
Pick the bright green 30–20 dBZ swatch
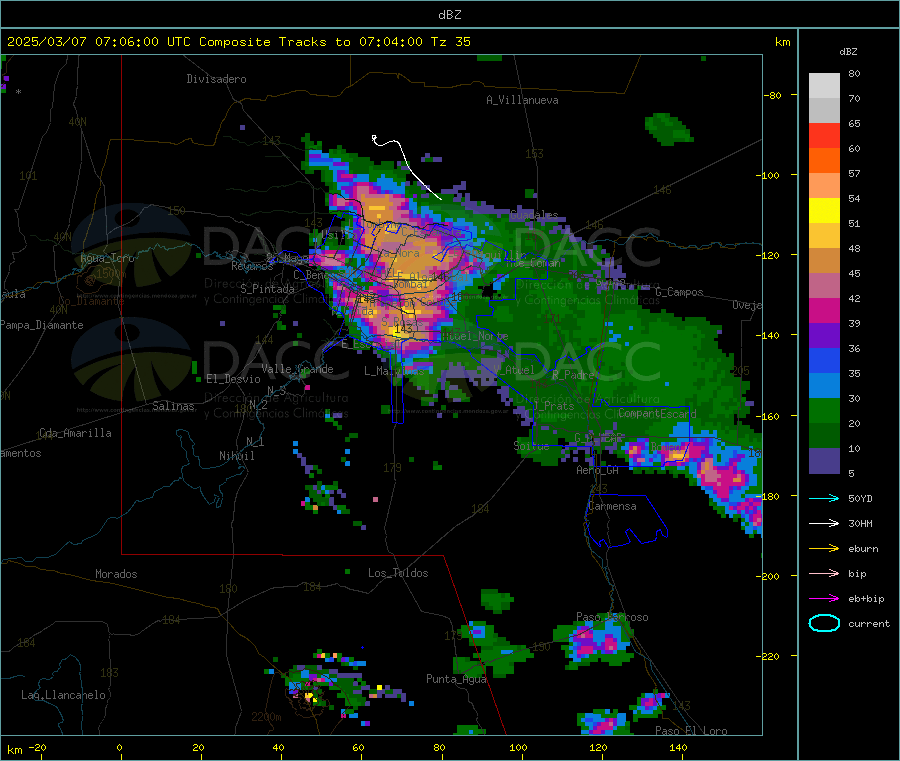point(824,410)
